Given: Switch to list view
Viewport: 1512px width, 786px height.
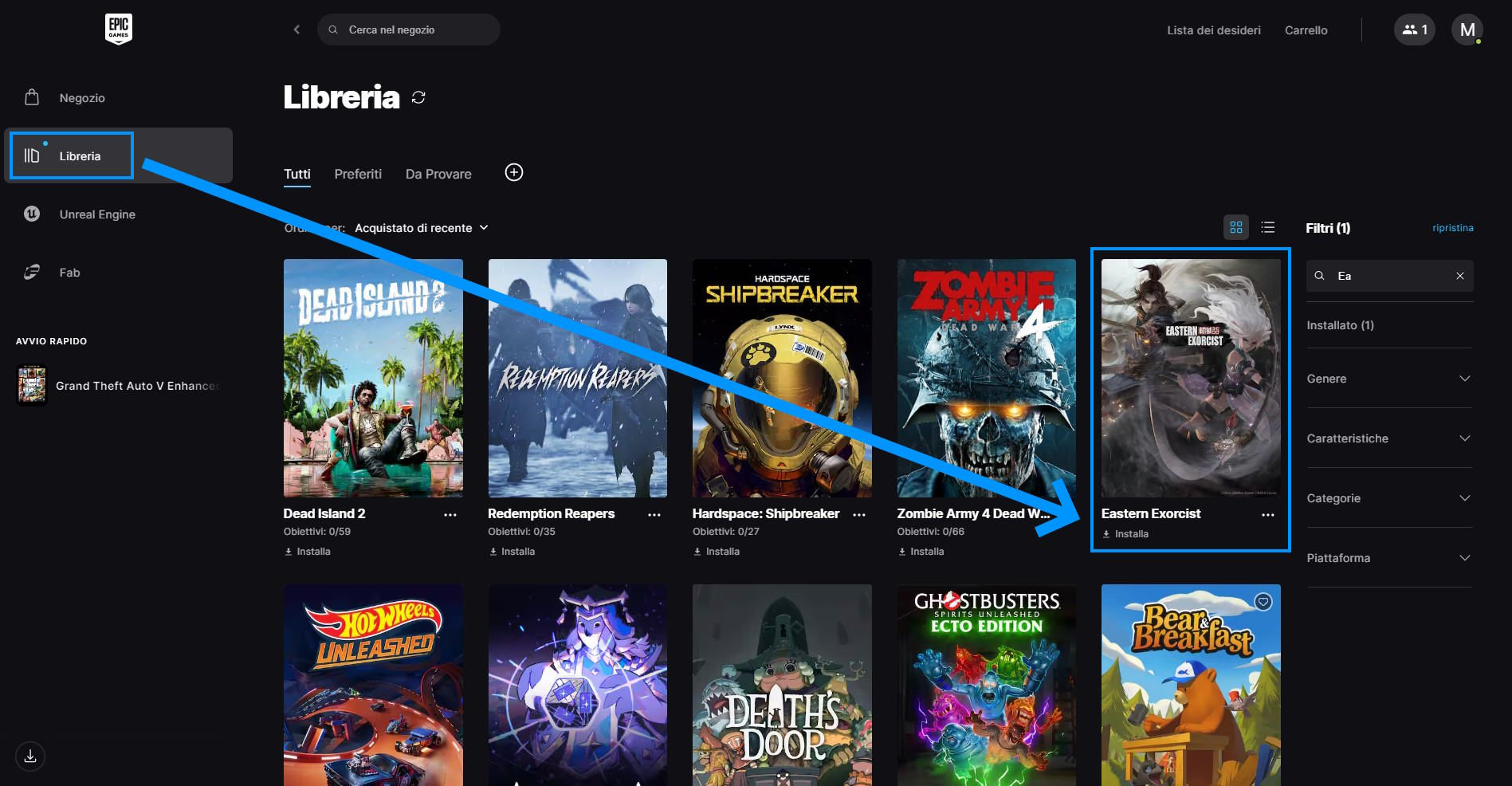Looking at the screenshot, I should [x=1268, y=228].
